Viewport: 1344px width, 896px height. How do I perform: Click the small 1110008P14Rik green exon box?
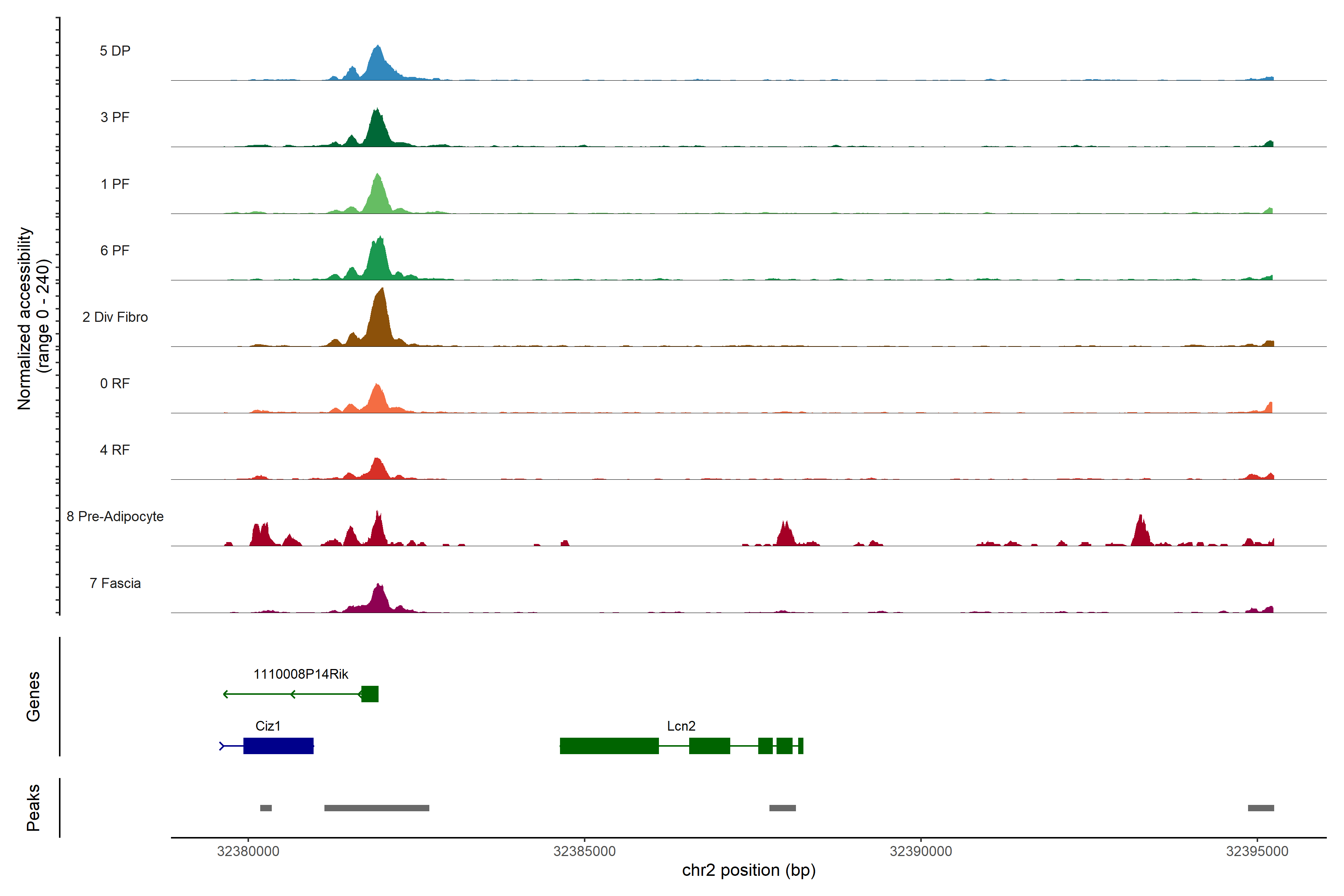pyautogui.click(x=370, y=694)
